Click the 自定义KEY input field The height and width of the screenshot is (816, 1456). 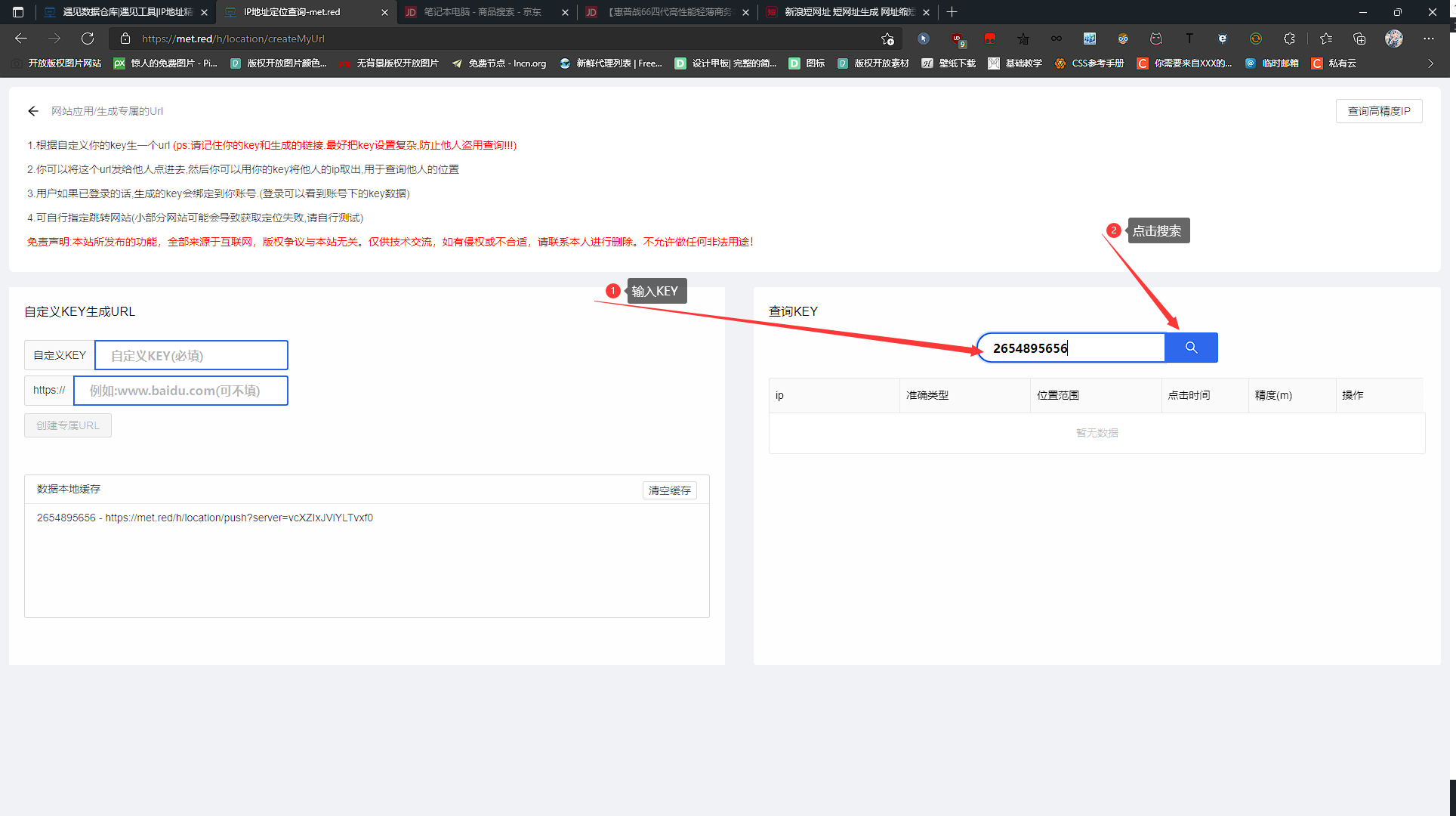click(x=191, y=355)
